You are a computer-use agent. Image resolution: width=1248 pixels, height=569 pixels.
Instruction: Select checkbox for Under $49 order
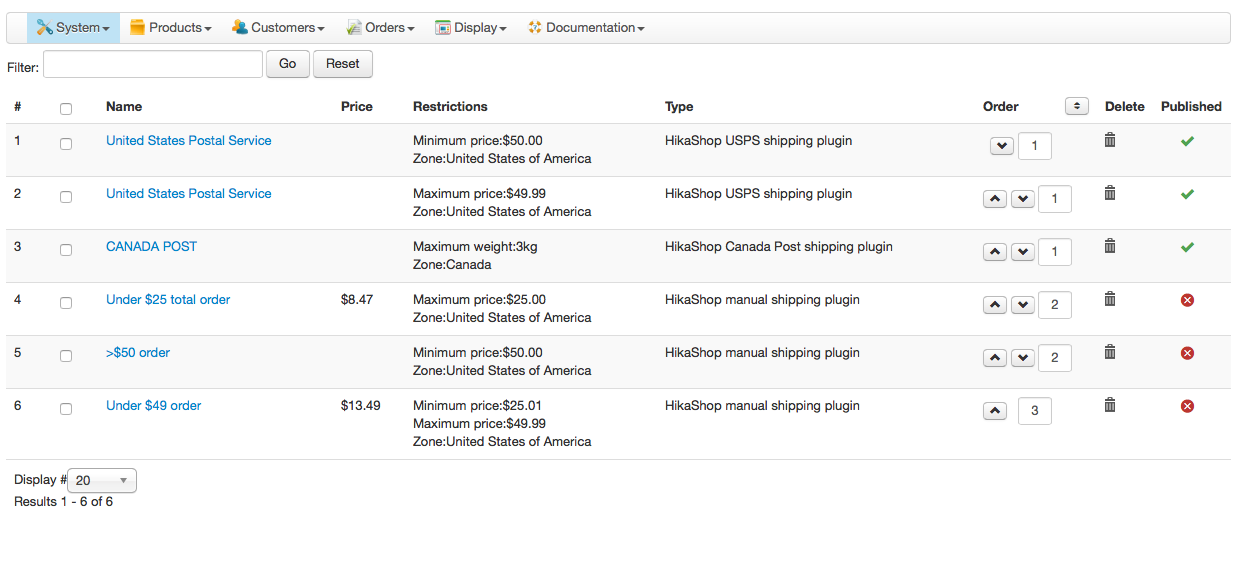[x=66, y=409]
